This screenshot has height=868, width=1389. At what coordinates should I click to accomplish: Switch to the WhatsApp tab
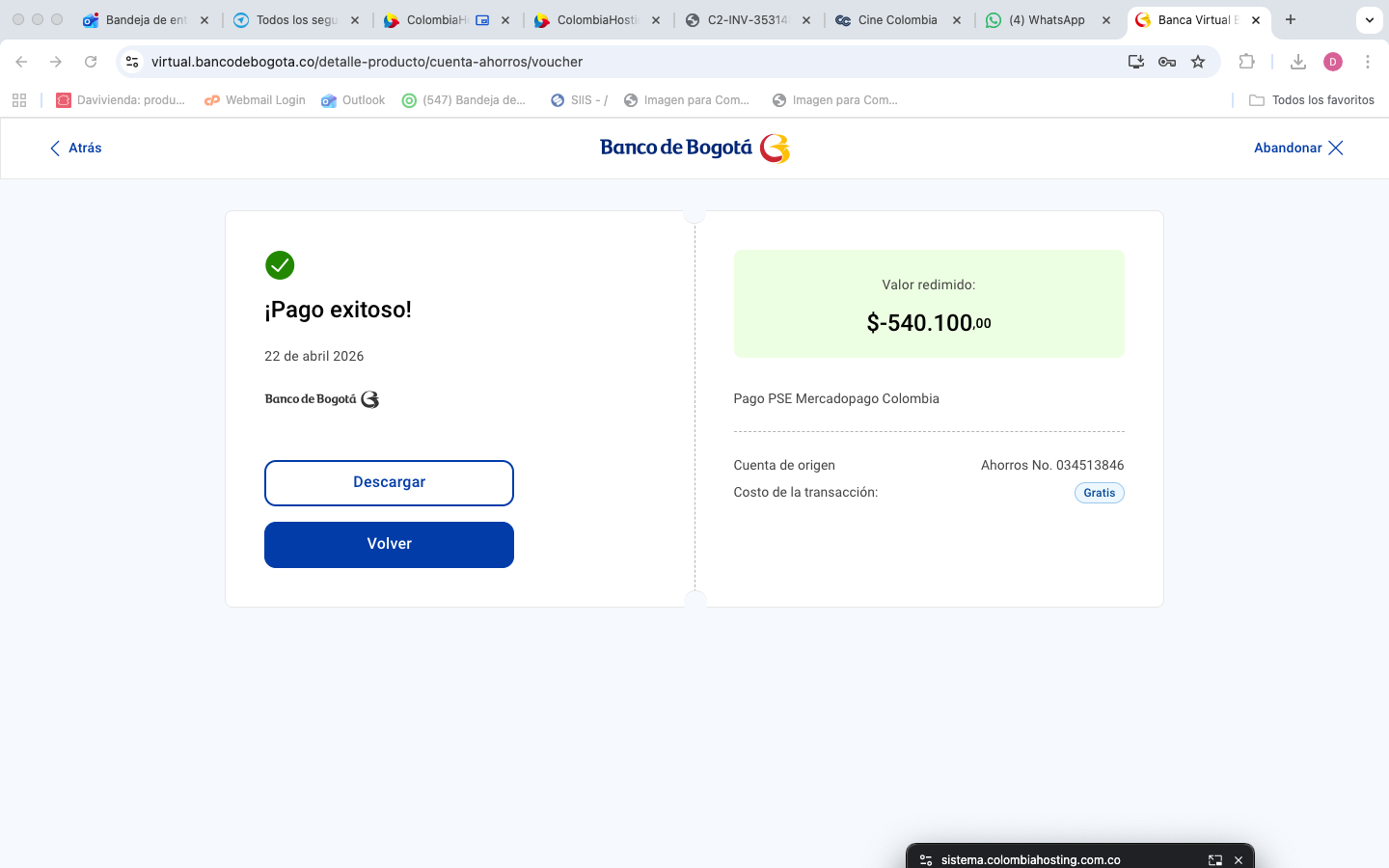pyautogui.click(x=1047, y=19)
